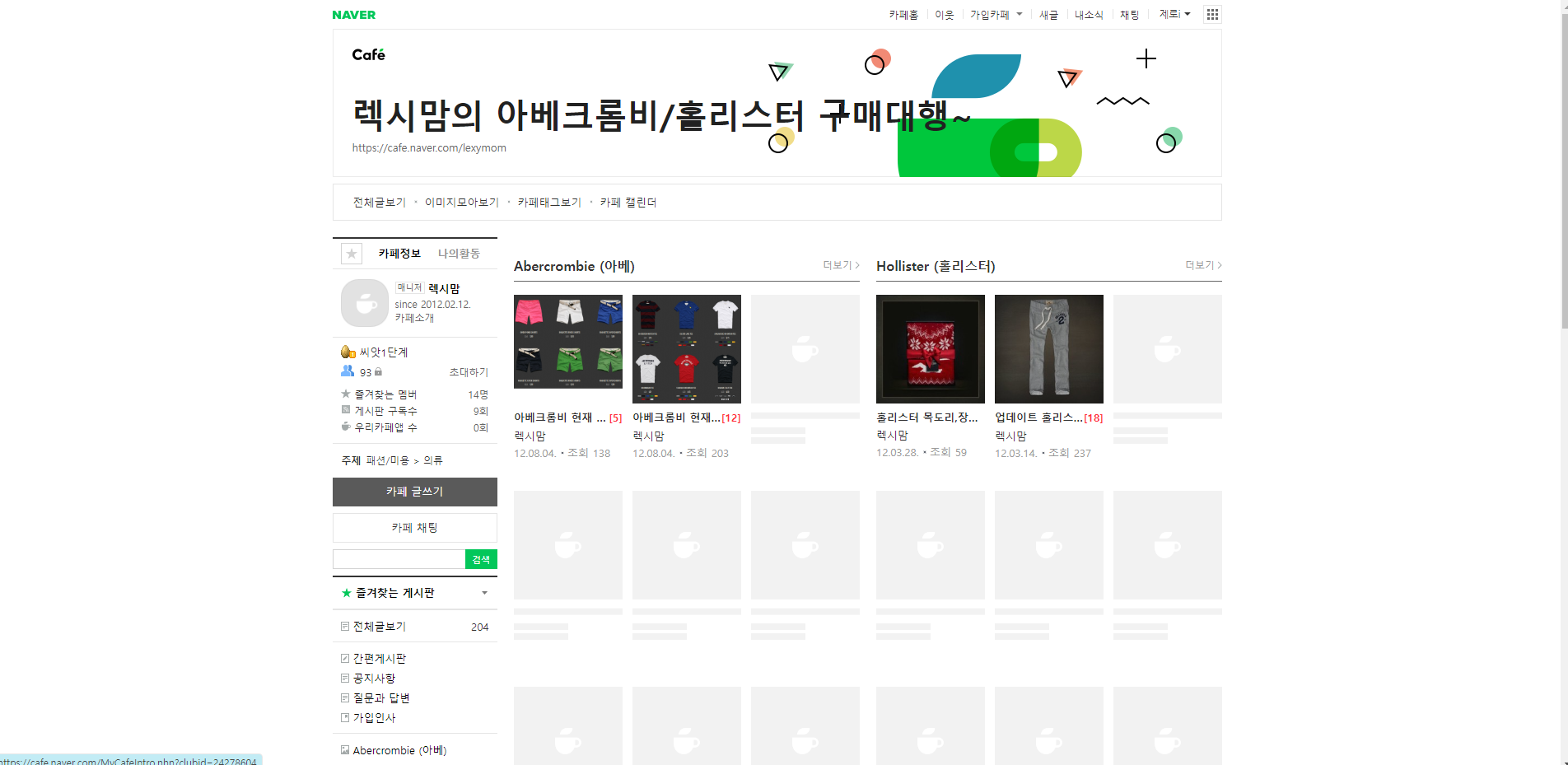The width and height of the screenshot is (1568, 765).
Task: Click the 씨앗1단계 seed rank icon
Action: tap(348, 352)
